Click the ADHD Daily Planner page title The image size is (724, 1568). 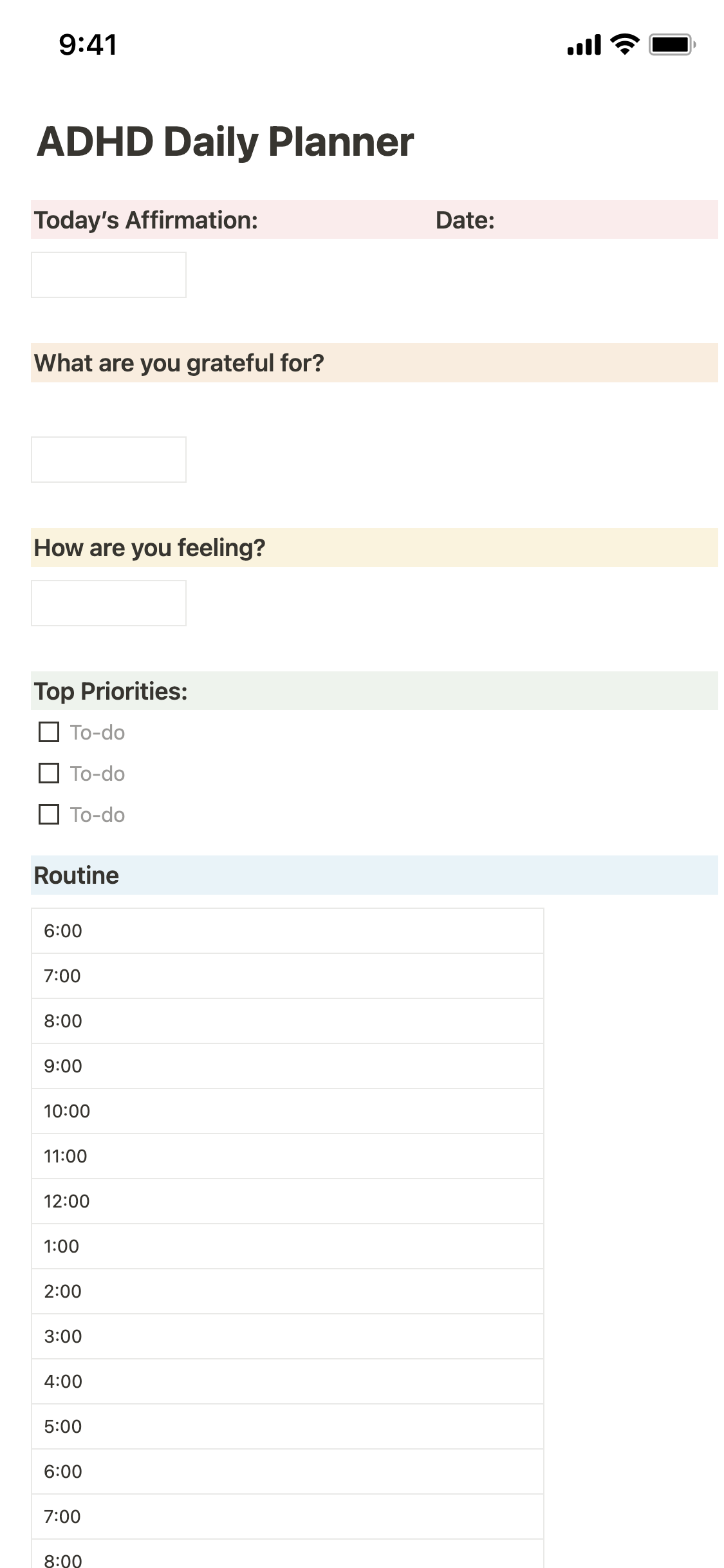[225, 142]
